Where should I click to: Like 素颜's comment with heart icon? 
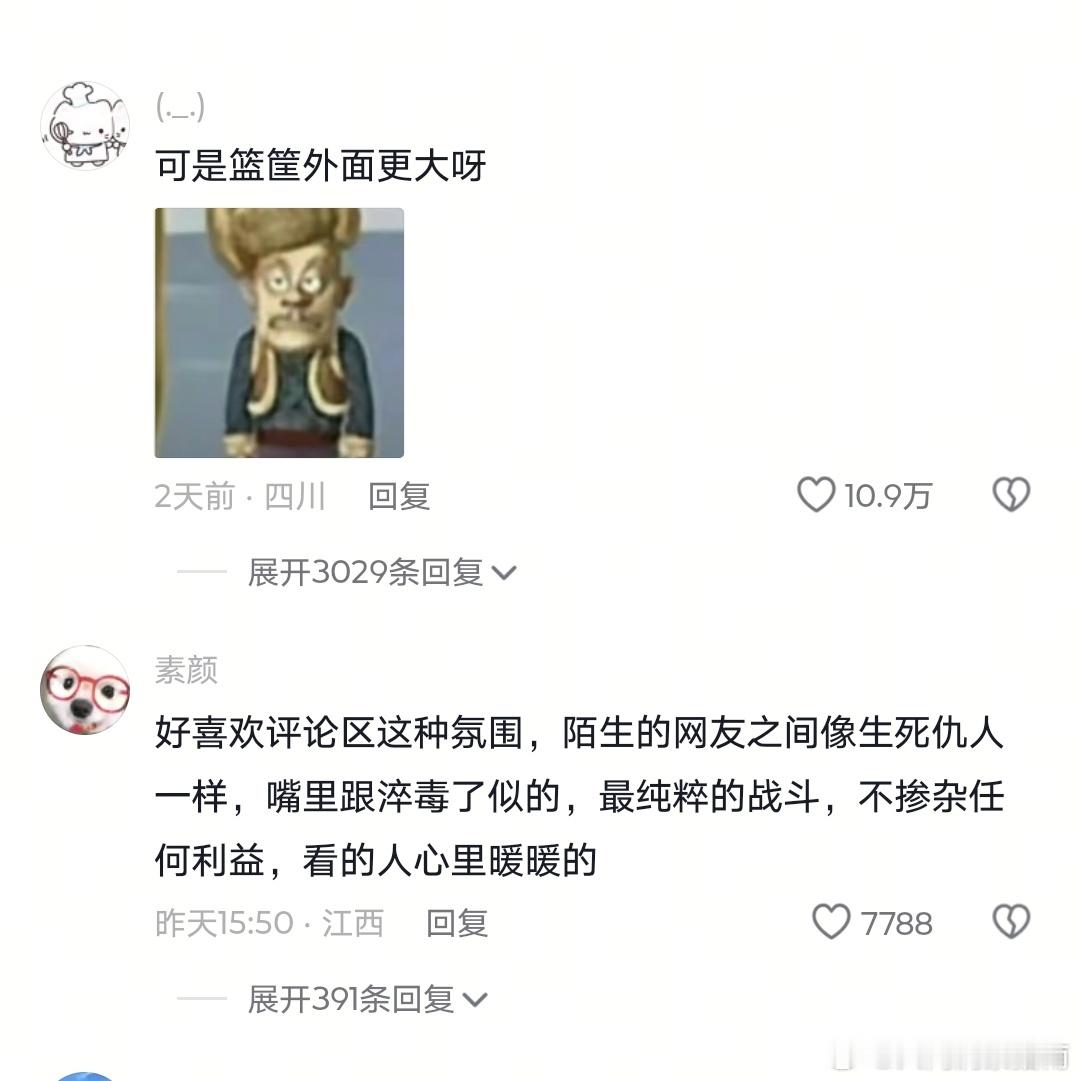pyautogui.click(x=831, y=922)
